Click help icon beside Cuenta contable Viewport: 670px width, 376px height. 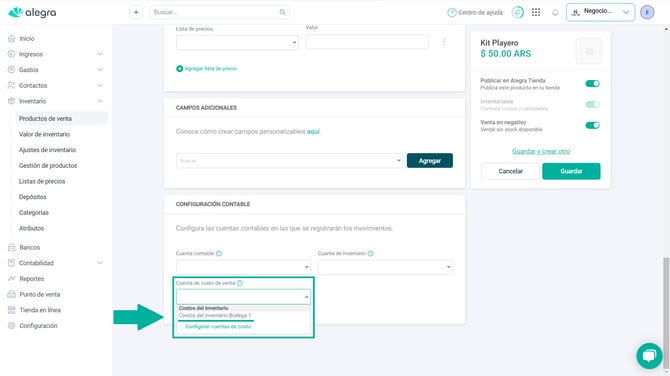(219, 253)
